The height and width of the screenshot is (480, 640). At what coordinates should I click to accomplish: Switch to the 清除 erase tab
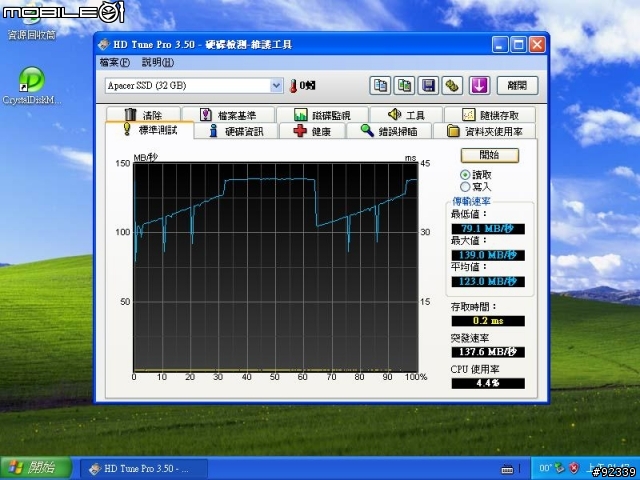click(x=143, y=115)
